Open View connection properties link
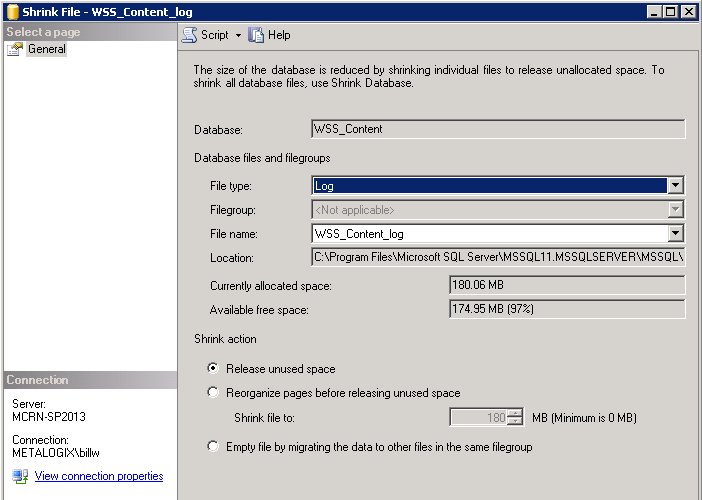 click(99, 476)
